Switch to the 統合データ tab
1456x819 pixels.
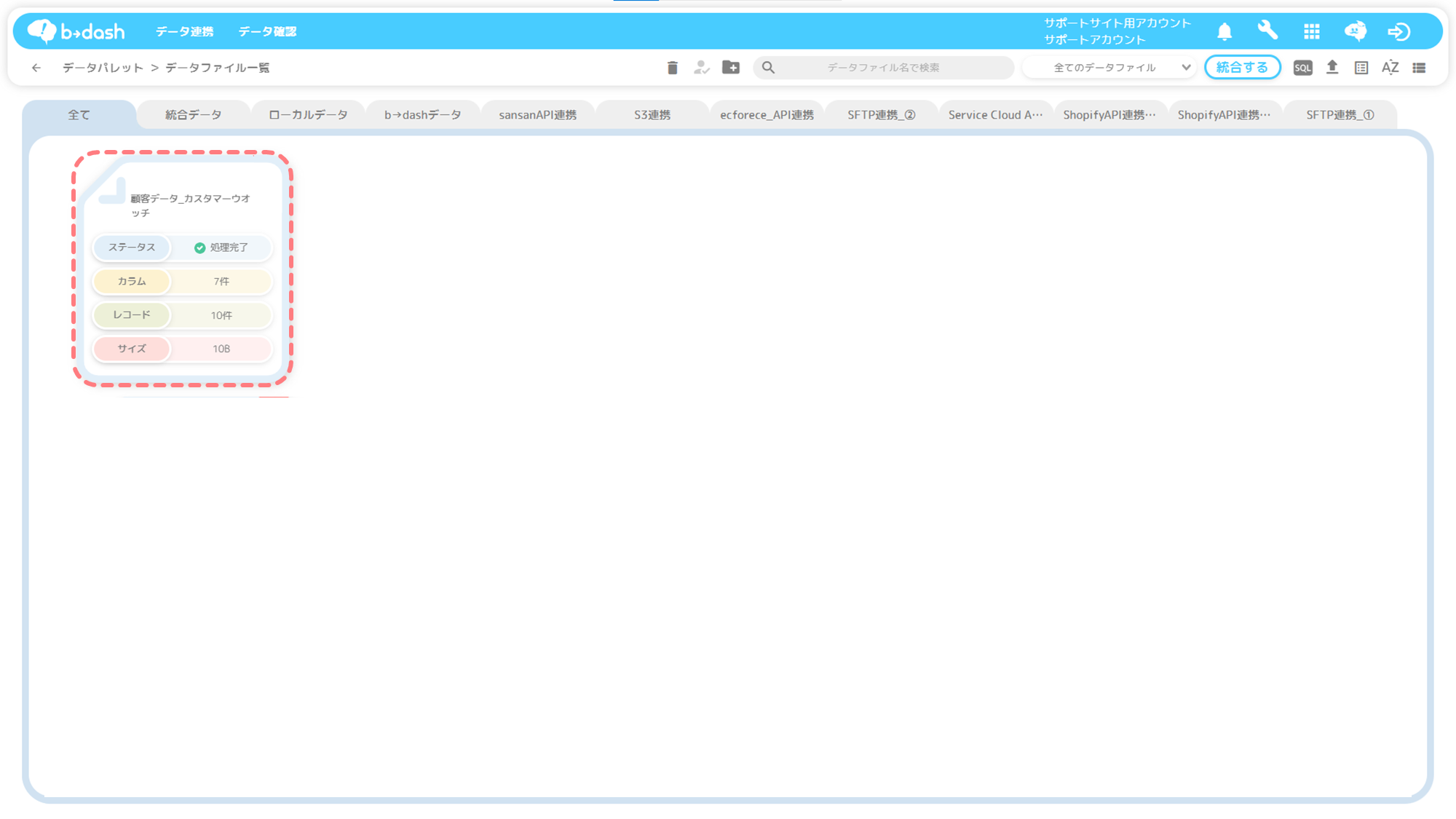193,115
